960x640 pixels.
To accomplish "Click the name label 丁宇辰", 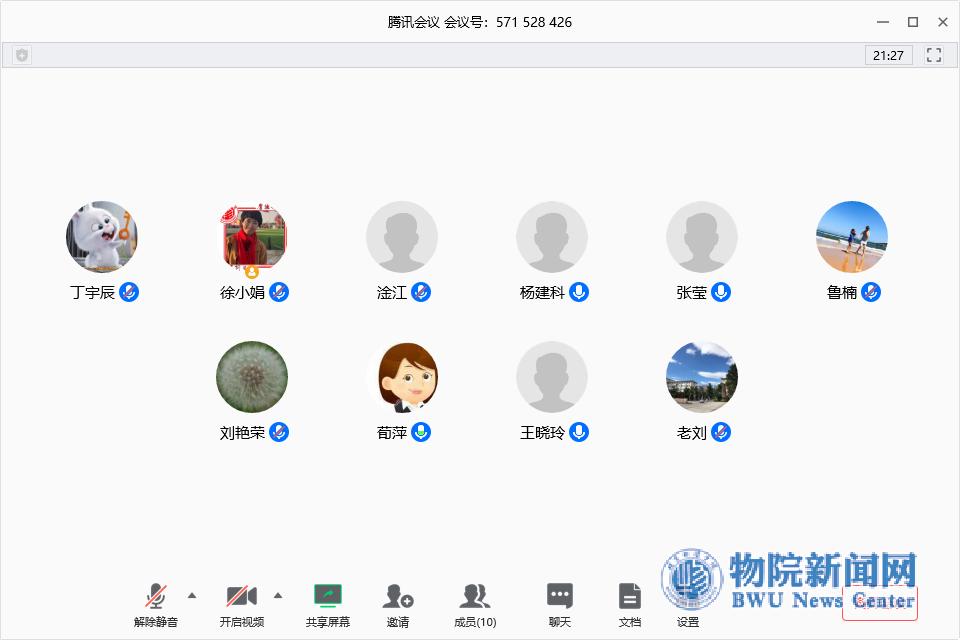I will pyautogui.click(x=92, y=293).
